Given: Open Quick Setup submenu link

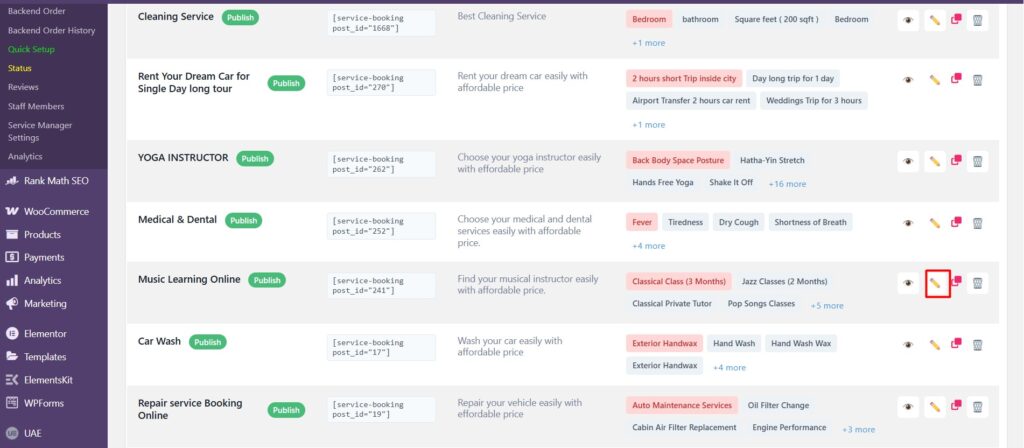Looking at the screenshot, I should [x=32, y=49].
